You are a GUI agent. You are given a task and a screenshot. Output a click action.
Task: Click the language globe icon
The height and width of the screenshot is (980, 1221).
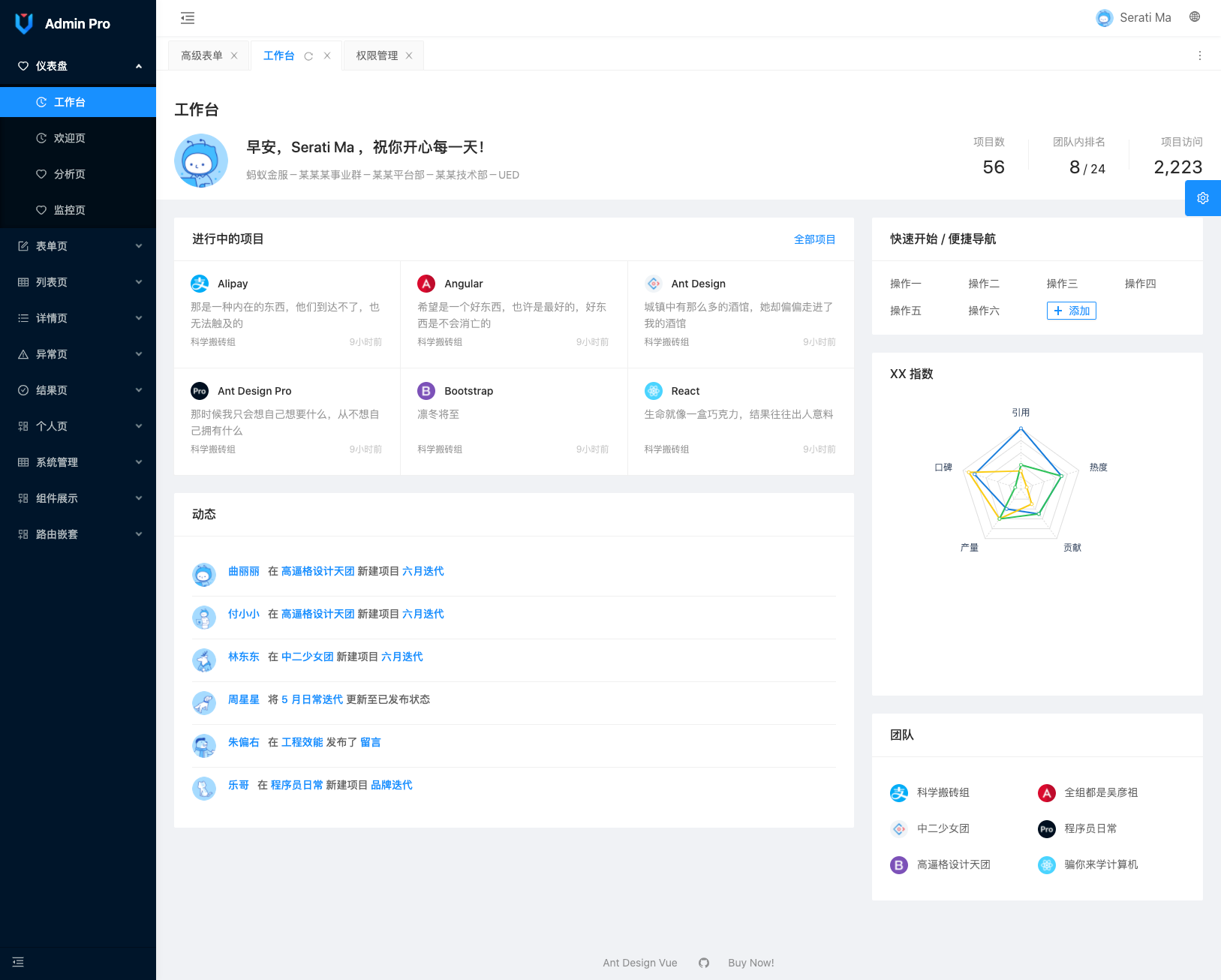click(1195, 17)
